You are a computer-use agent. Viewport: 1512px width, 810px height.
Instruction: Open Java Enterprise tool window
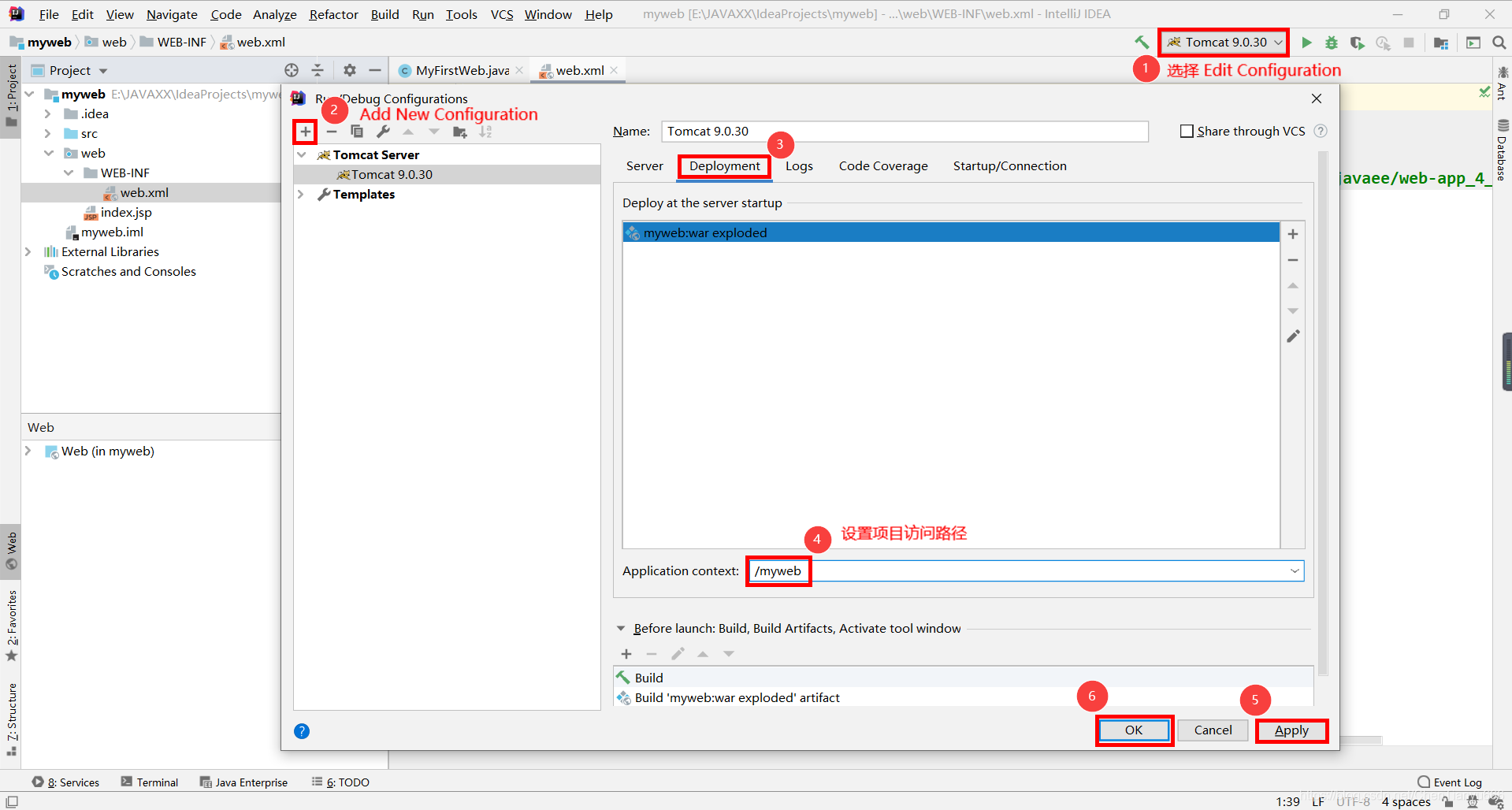click(243, 782)
